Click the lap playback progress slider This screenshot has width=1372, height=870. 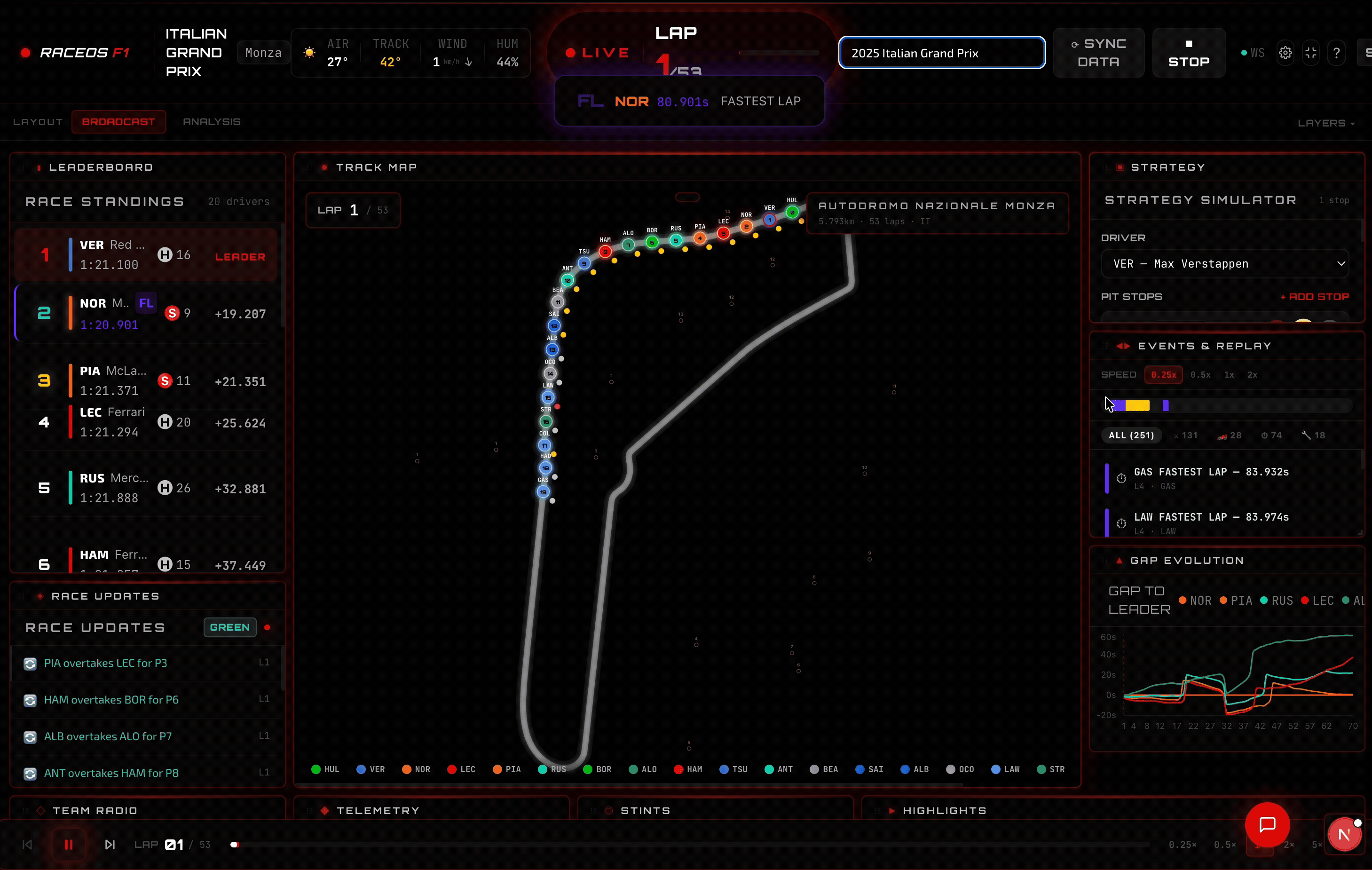[x=691, y=844]
